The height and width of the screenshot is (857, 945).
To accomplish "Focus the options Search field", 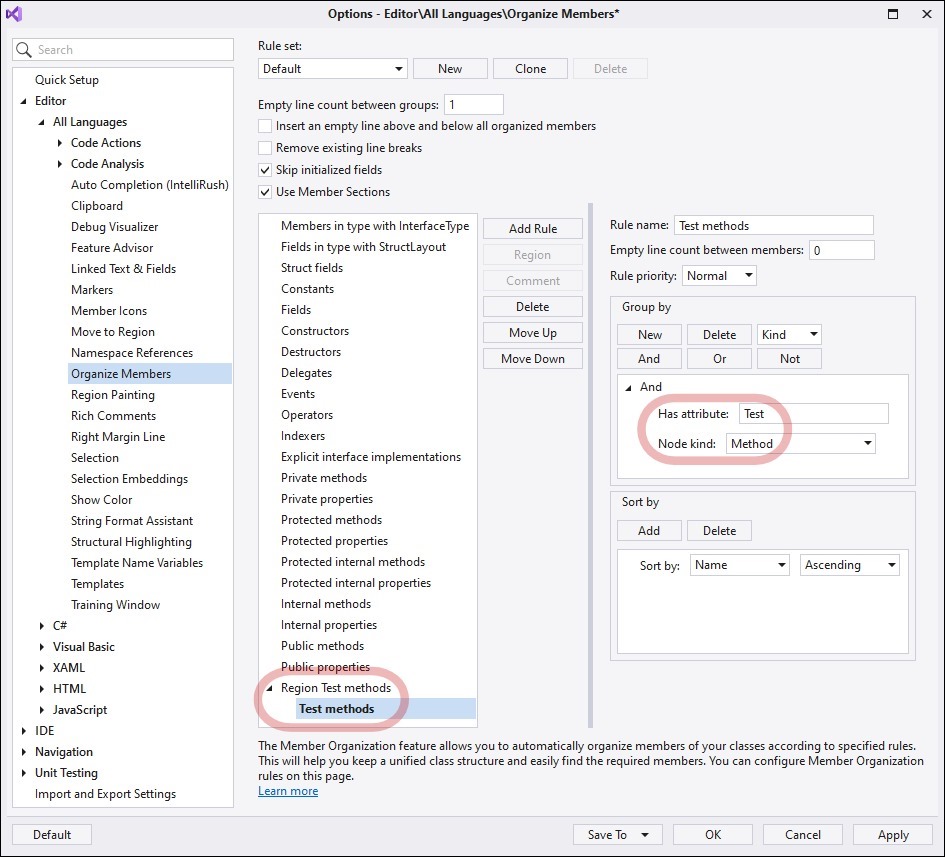I will pos(123,49).
